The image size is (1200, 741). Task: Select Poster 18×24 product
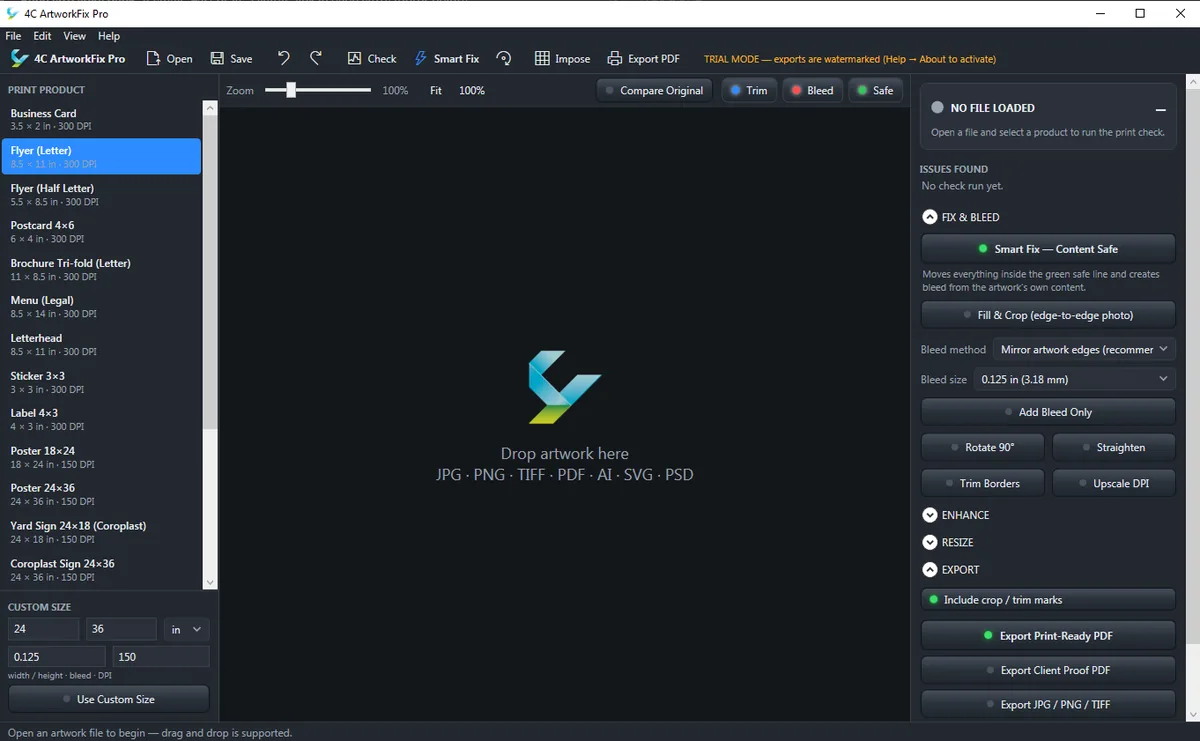tap(101, 457)
